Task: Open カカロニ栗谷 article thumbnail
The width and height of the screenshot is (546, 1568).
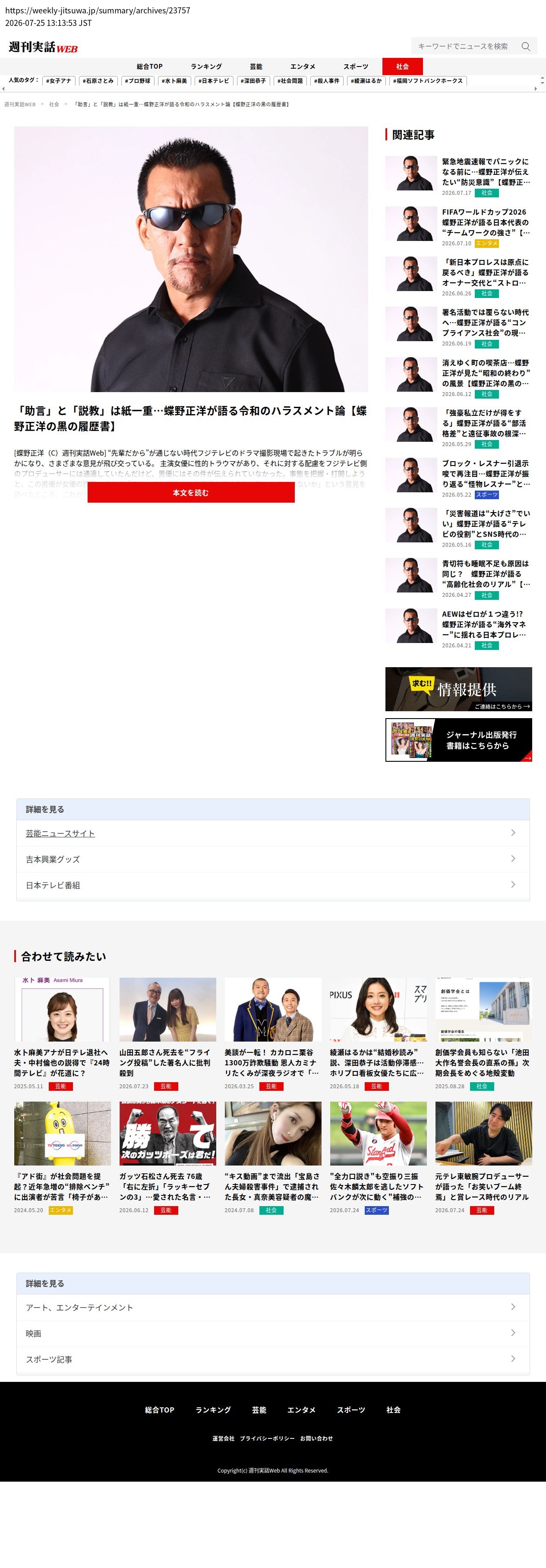Action: 273,1010
